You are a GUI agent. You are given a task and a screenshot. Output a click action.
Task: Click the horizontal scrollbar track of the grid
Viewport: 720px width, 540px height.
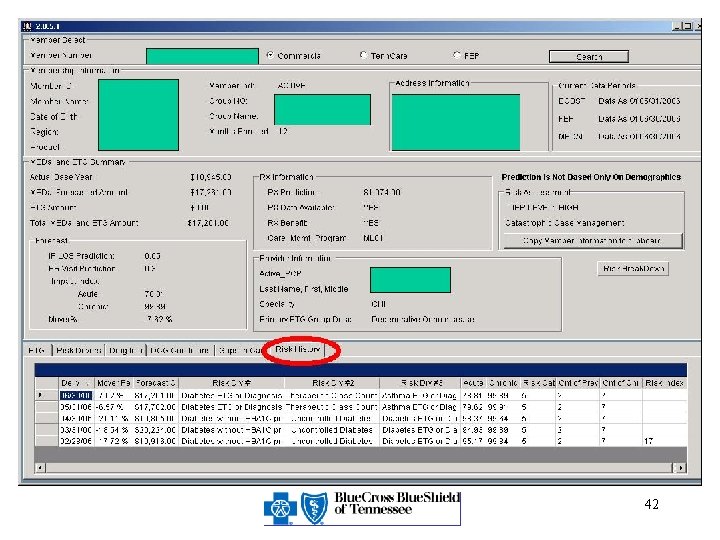tap(359, 467)
